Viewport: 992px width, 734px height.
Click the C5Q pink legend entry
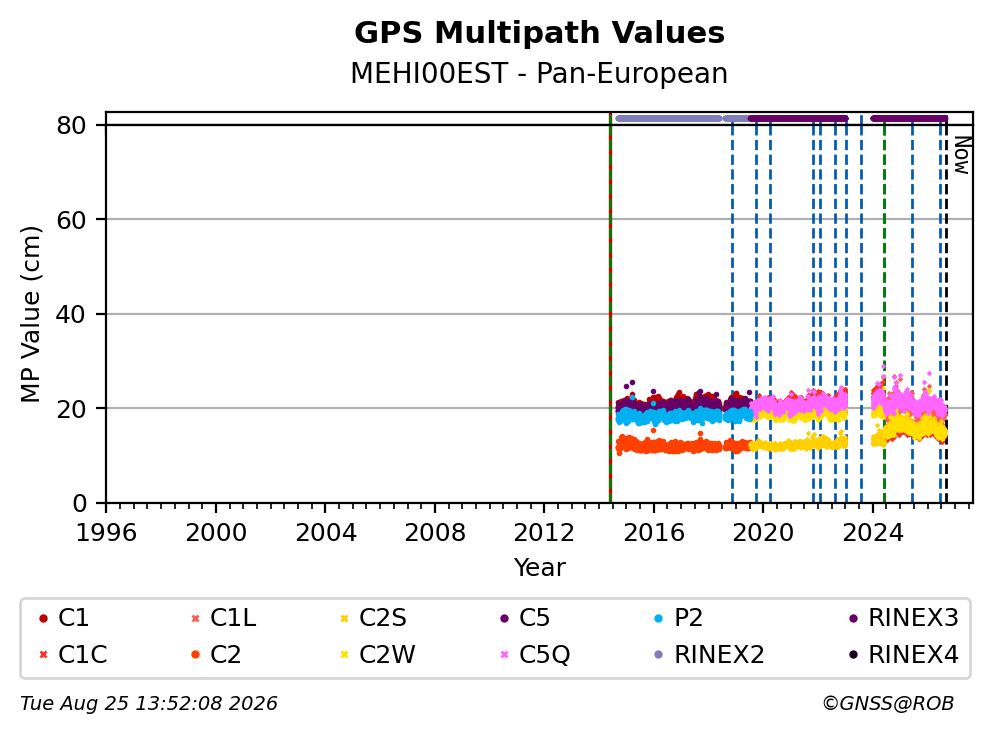[x=535, y=654]
